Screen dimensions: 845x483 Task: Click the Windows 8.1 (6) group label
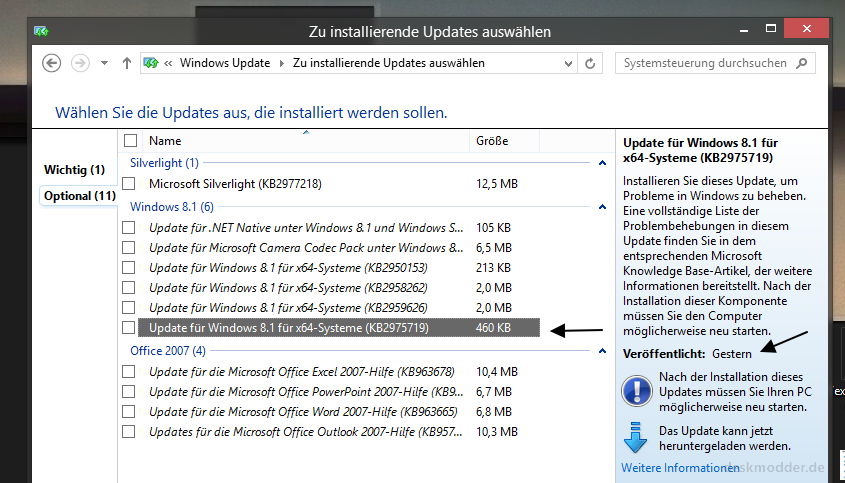(x=172, y=207)
